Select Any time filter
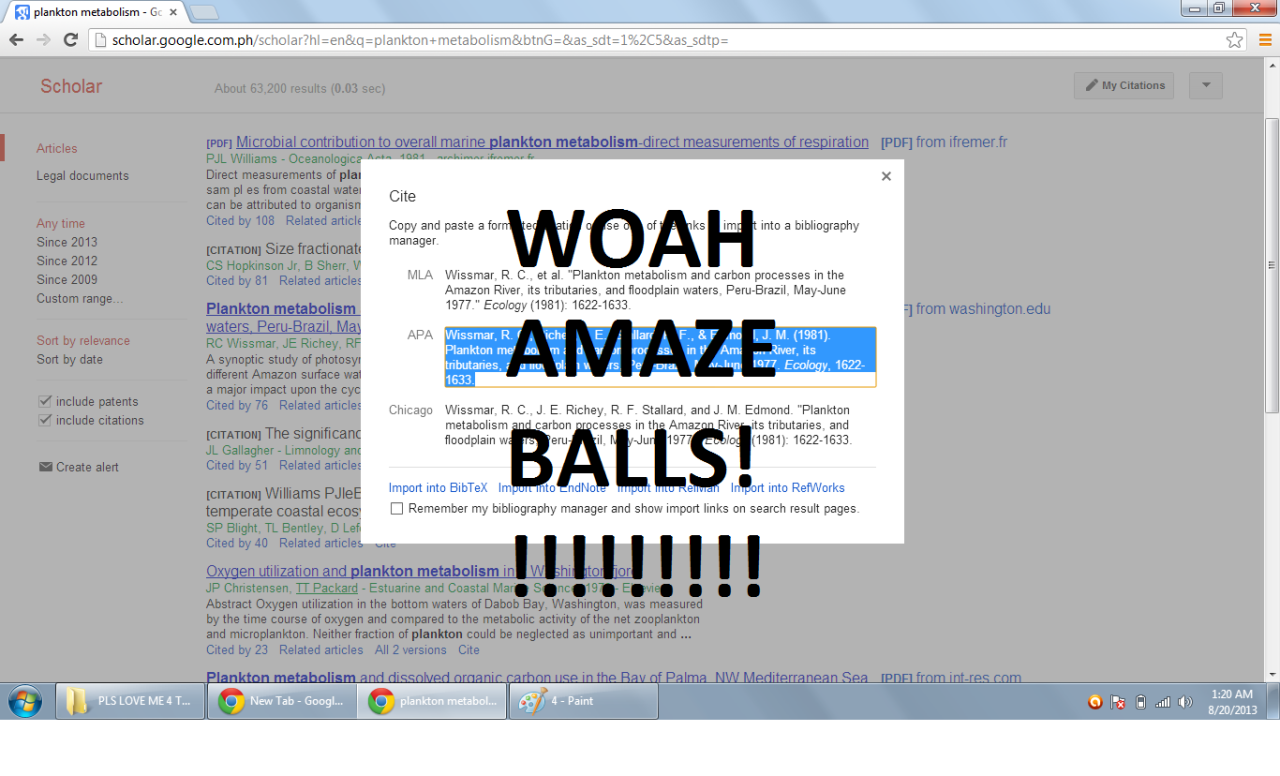The width and height of the screenshot is (1280, 776). pyautogui.click(x=61, y=224)
